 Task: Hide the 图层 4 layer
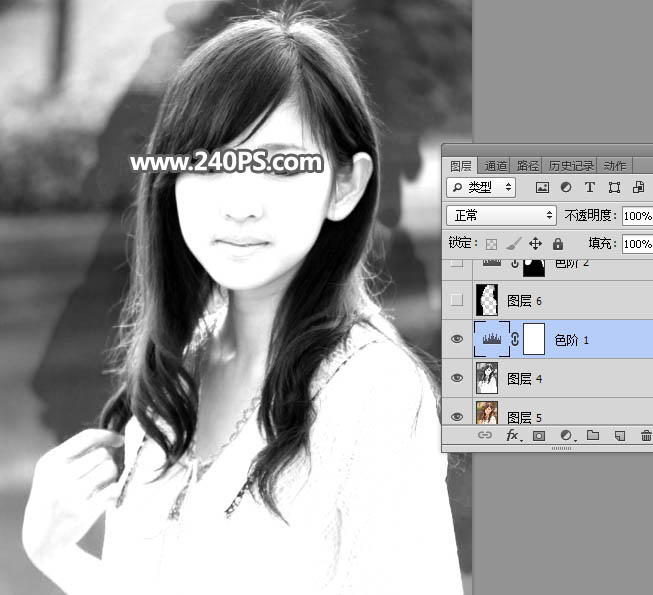tap(457, 378)
